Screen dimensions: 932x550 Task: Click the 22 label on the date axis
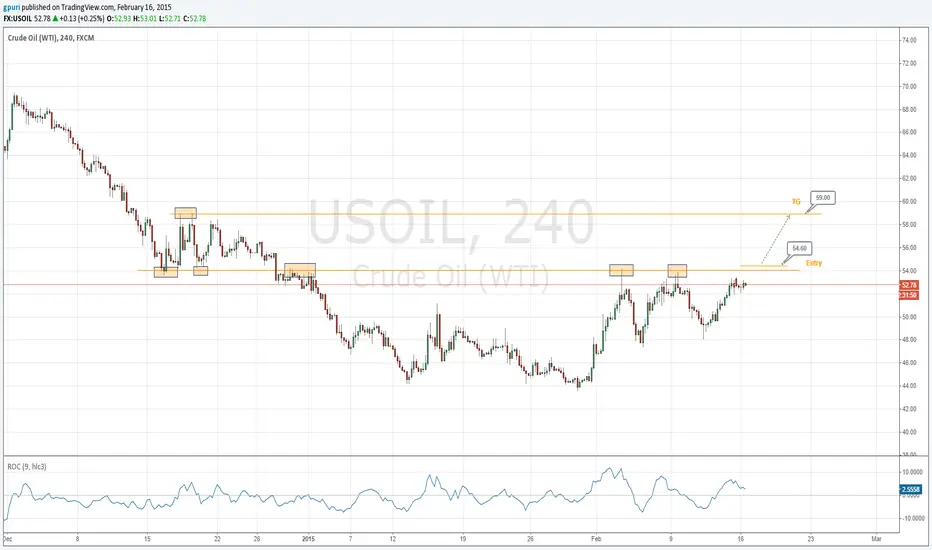click(218, 539)
